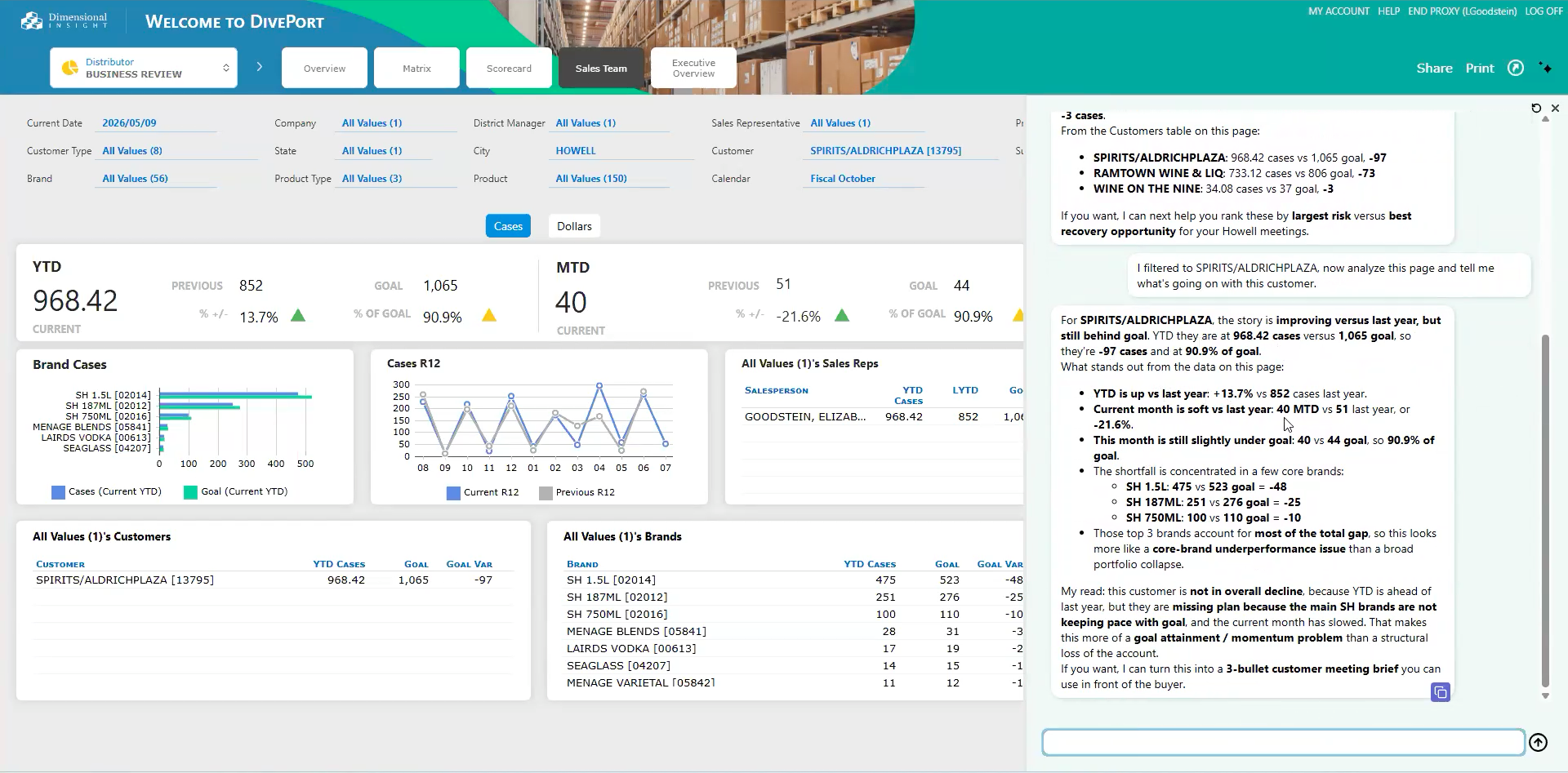The width and height of the screenshot is (1568, 773).
Task: Click the chat message input field
Action: 1283,742
